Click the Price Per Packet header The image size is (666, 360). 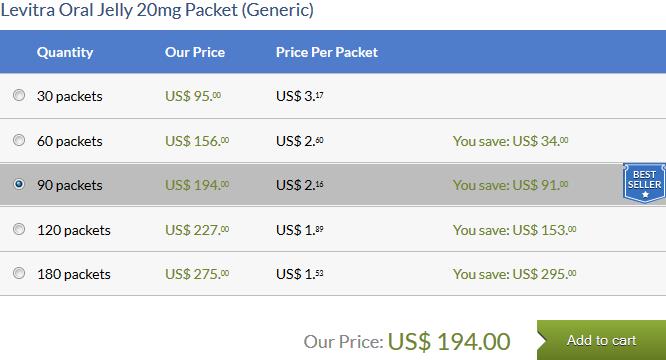point(327,52)
